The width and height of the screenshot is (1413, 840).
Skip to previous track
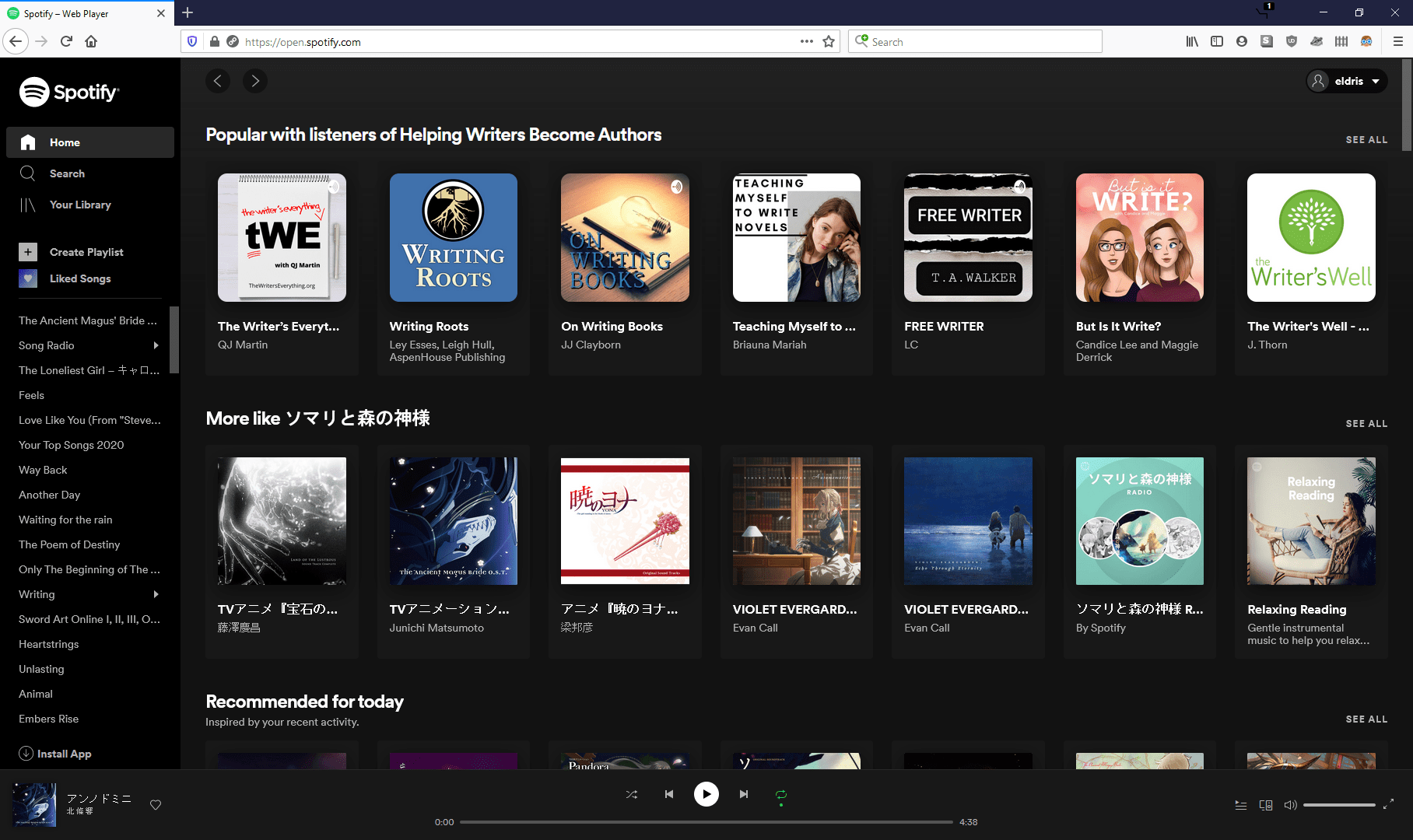tap(669, 794)
